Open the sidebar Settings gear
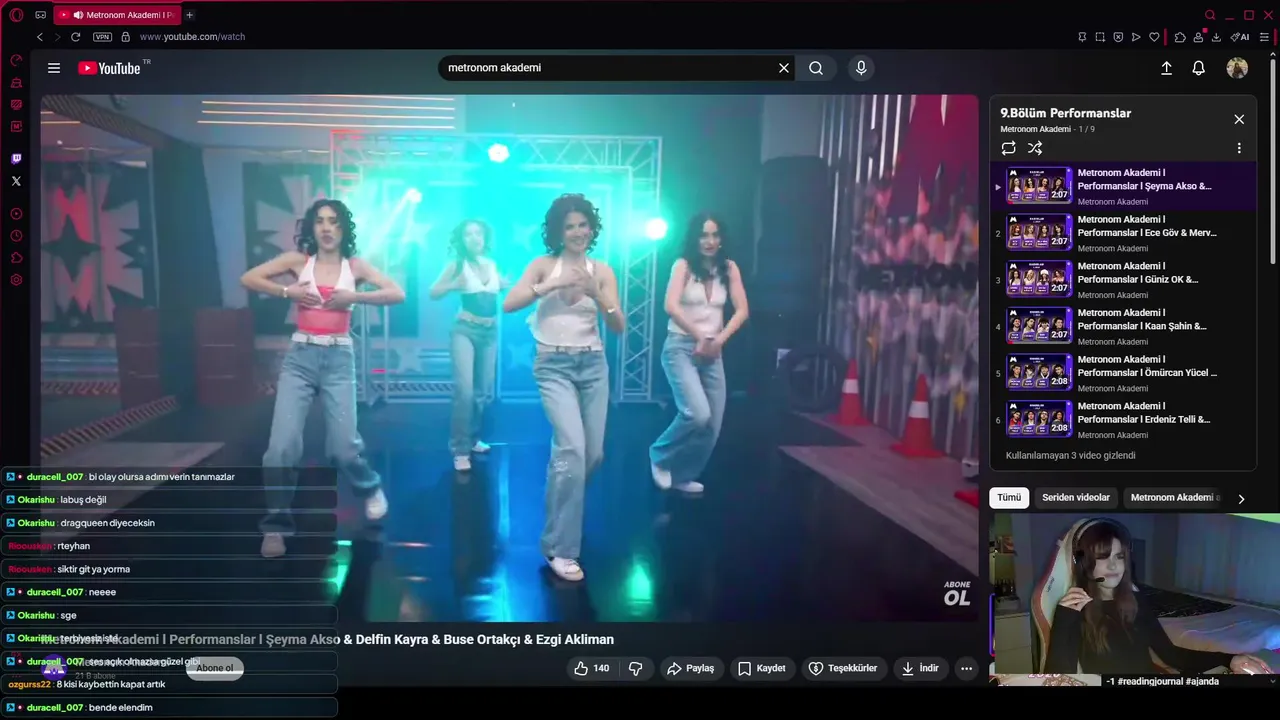Image resolution: width=1280 pixels, height=720 pixels. point(16,280)
